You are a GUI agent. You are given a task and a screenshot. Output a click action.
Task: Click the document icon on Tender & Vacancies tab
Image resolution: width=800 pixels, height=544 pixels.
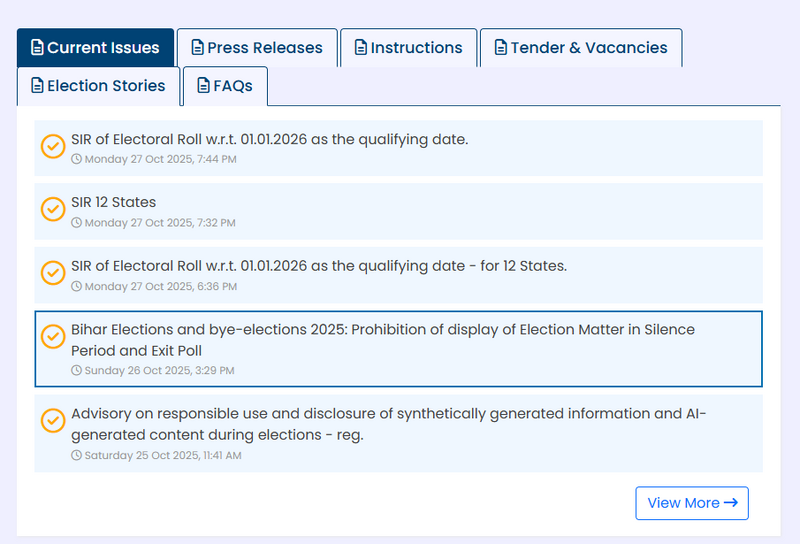[501, 48]
